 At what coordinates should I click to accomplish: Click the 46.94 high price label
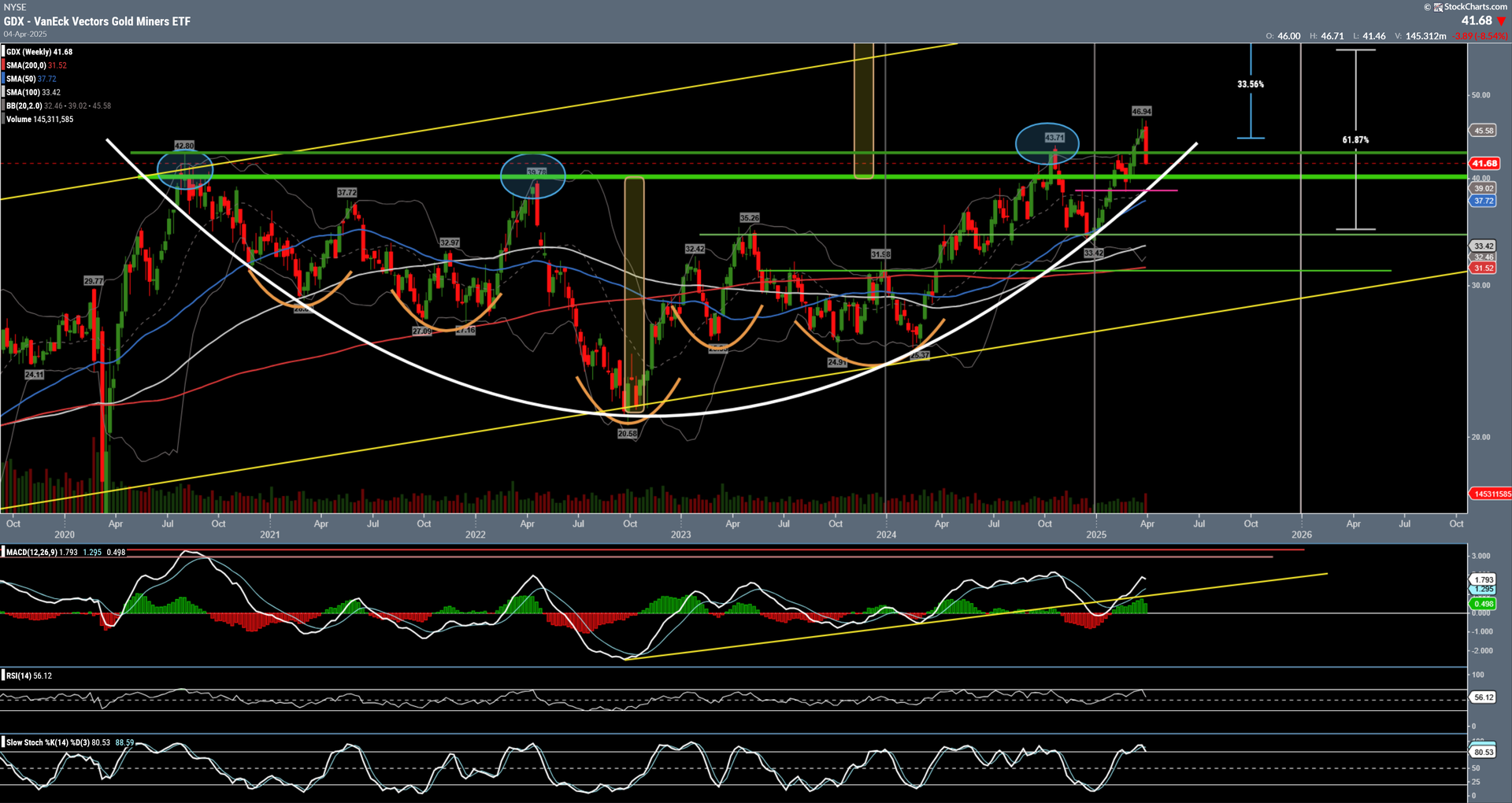tap(1142, 111)
